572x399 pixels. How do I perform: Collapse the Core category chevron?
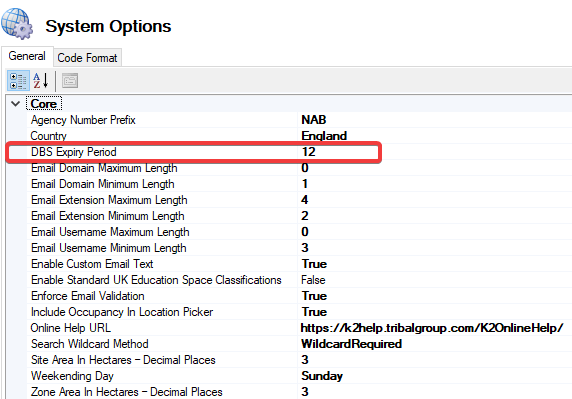pyautogui.click(x=15, y=104)
